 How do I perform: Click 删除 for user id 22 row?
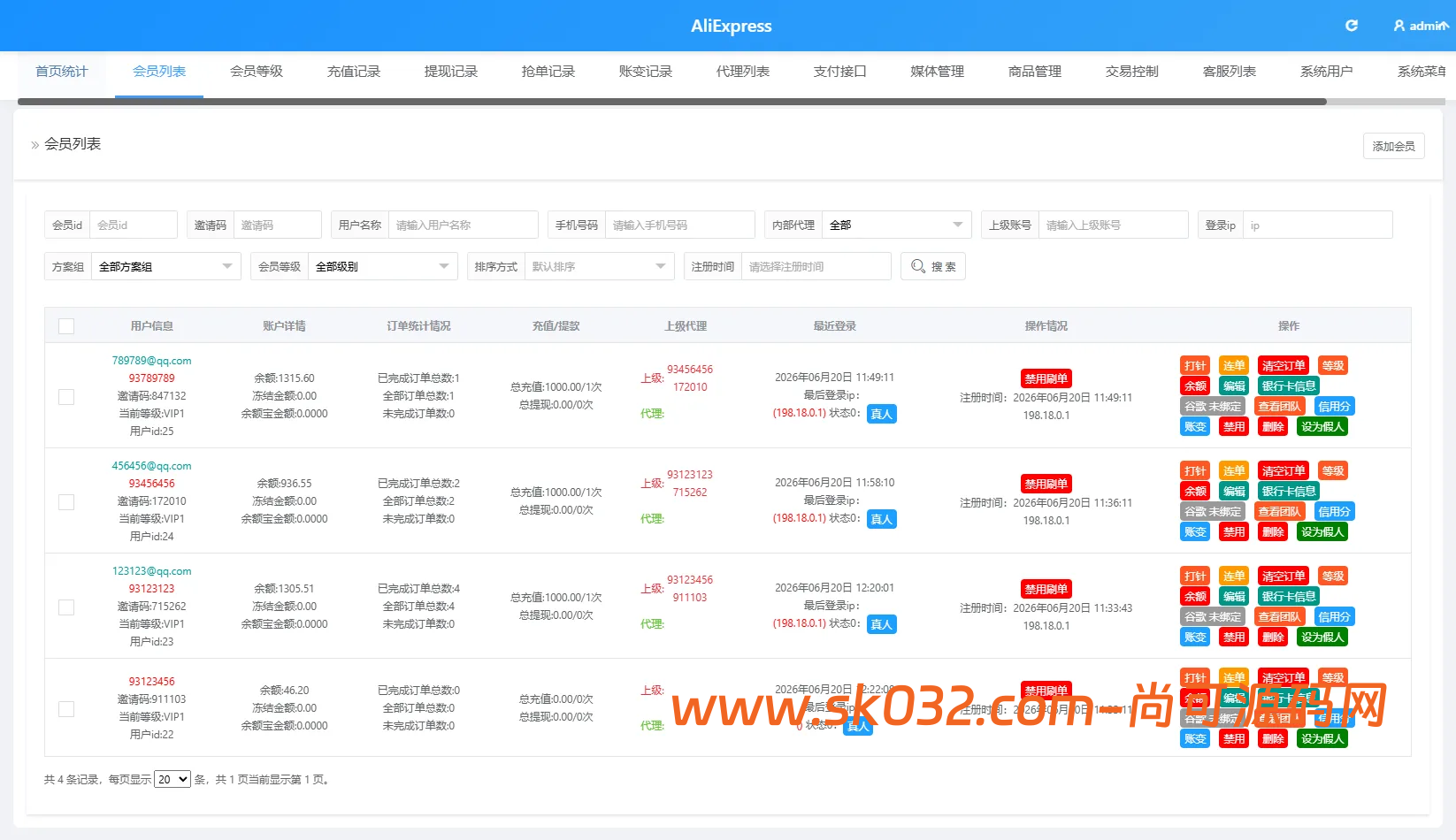coord(1273,739)
